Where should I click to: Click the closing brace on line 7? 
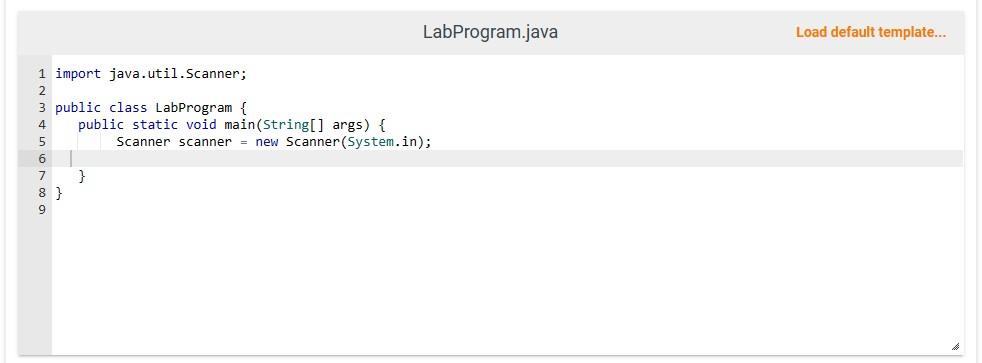[82, 176]
